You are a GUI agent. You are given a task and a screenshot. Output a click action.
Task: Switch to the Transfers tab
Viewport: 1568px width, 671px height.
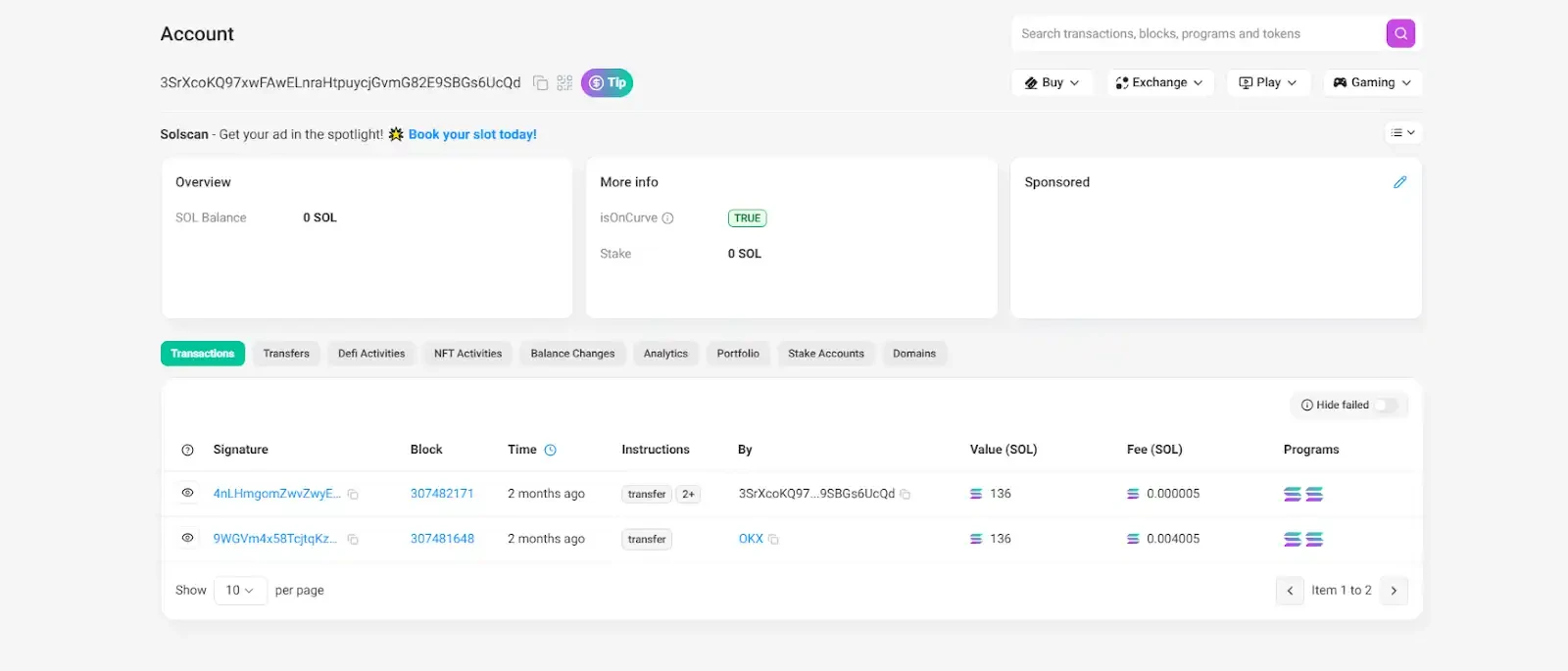pyautogui.click(x=286, y=354)
